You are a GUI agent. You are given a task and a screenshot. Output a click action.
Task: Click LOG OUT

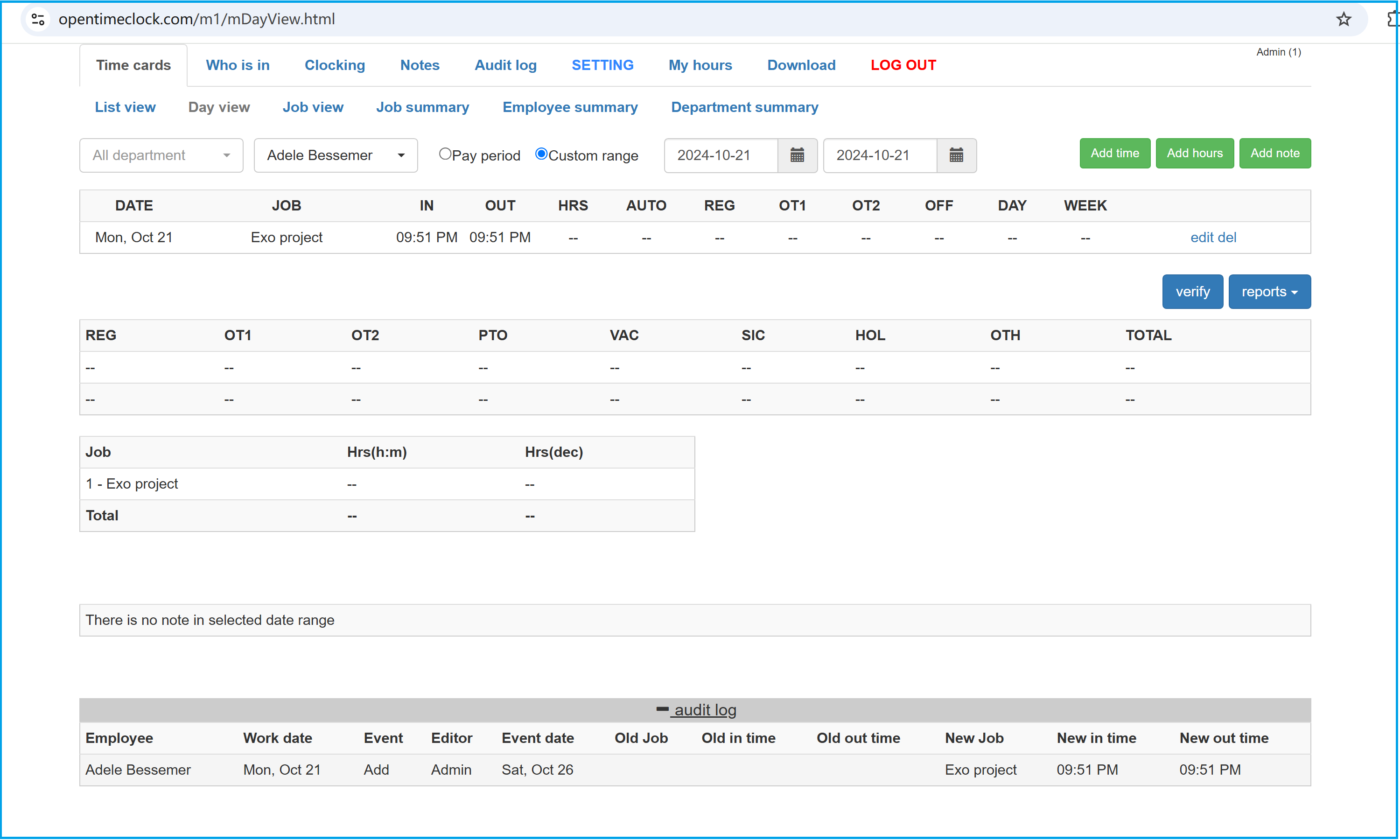point(903,65)
